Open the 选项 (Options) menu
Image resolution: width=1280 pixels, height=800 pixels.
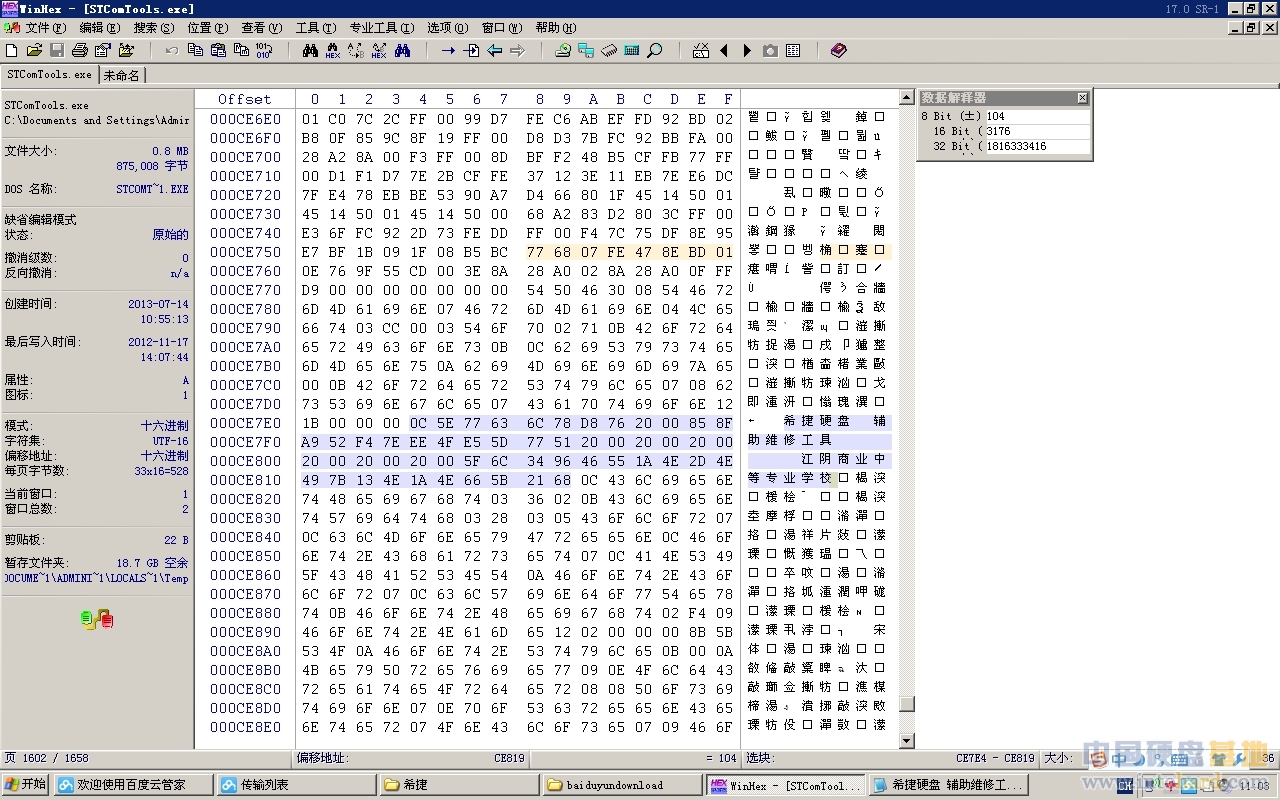[446, 28]
